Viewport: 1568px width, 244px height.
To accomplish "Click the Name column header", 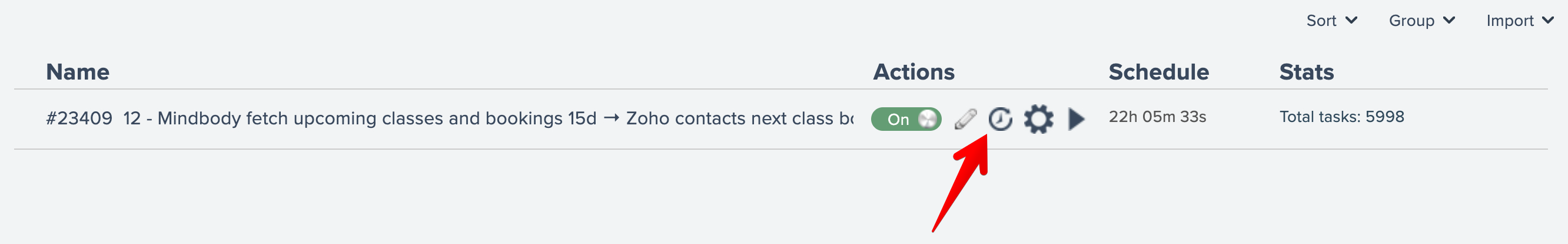I will [78, 72].
